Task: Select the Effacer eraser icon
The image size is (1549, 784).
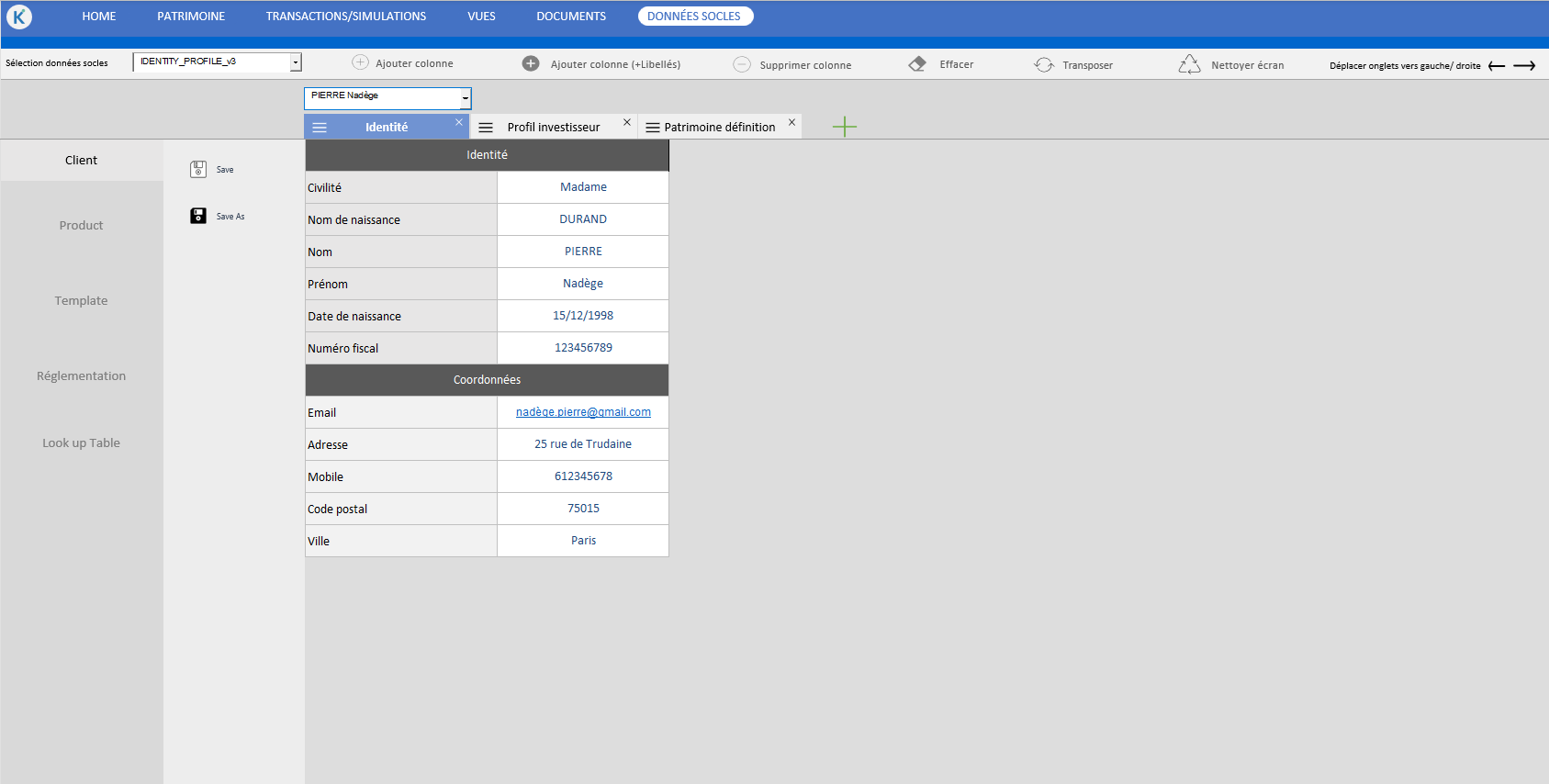Action: pos(917,64)
